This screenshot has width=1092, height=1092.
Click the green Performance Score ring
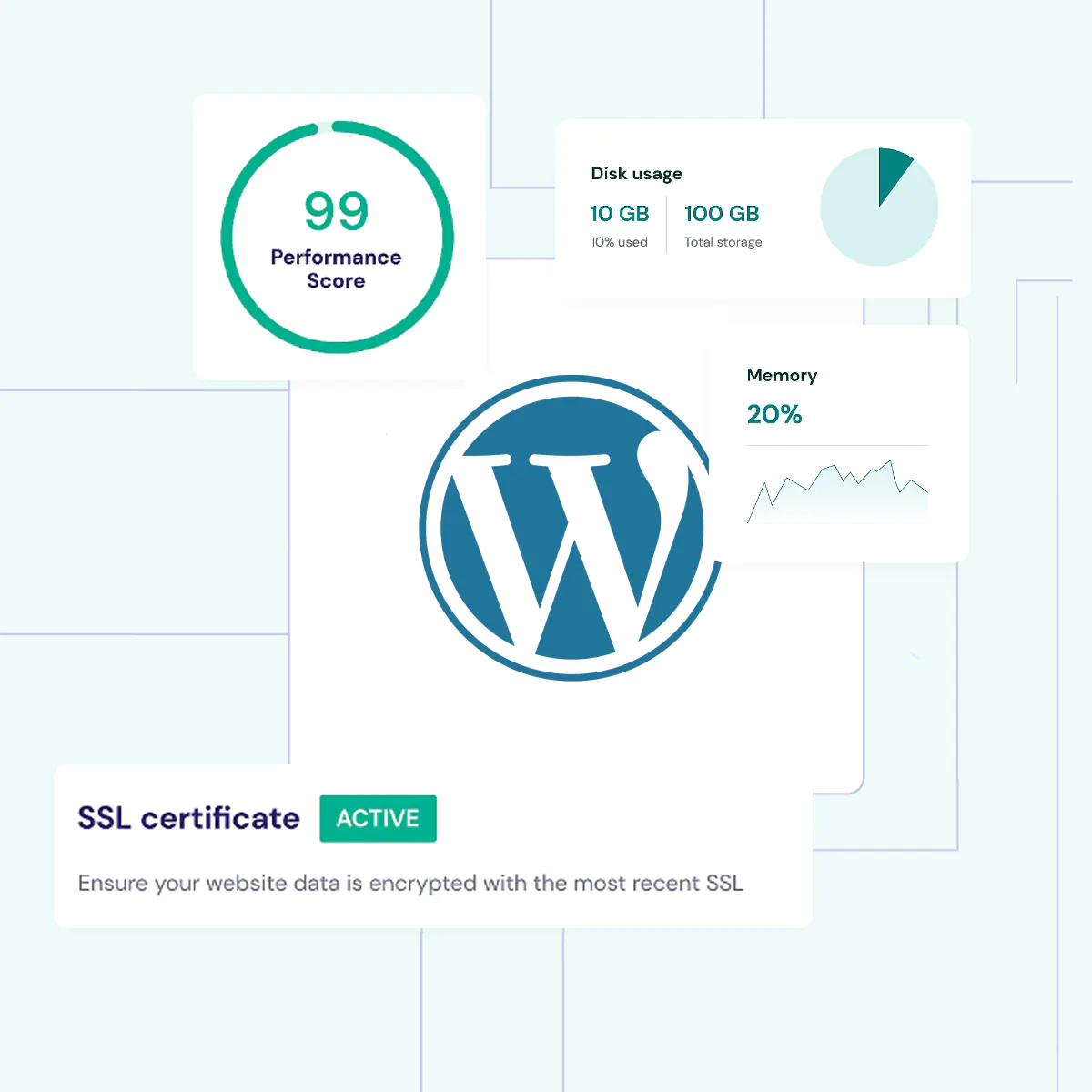[225, 238]
